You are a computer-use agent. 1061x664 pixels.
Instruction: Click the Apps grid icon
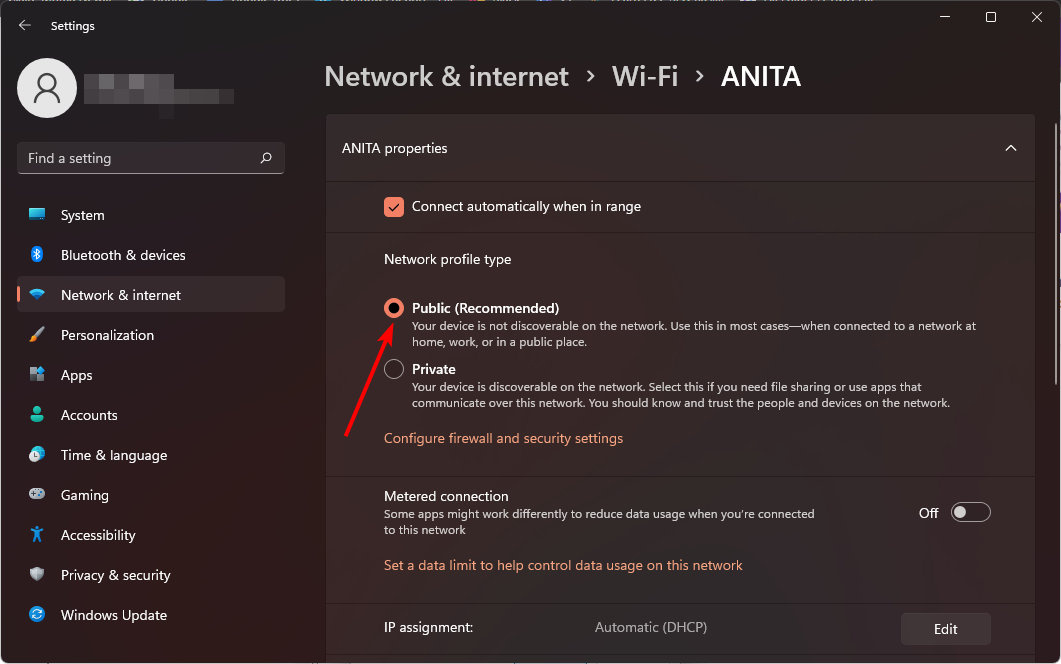coord(37,375)
